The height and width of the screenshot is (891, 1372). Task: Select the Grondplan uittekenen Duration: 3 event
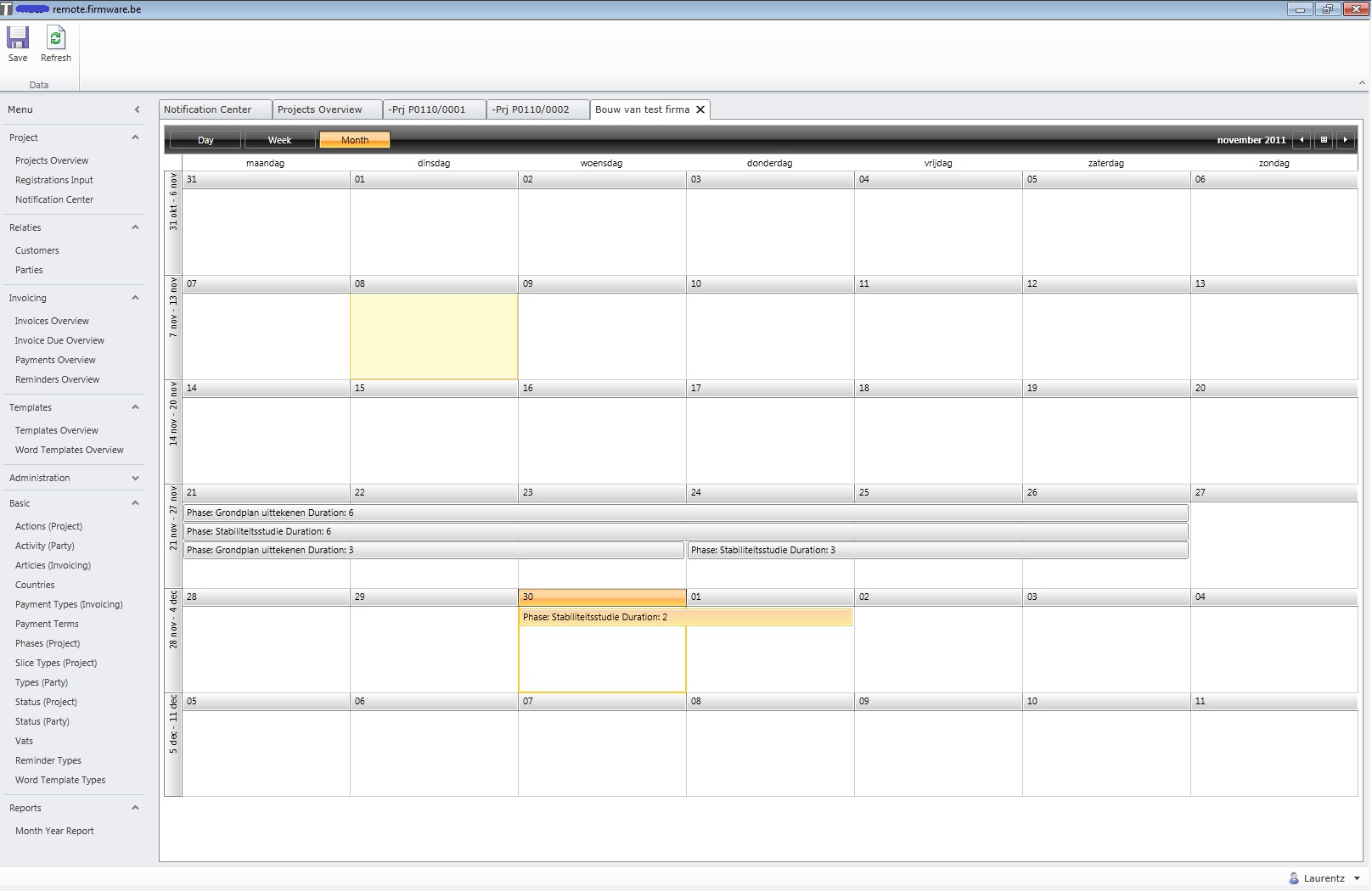point(434,550)
